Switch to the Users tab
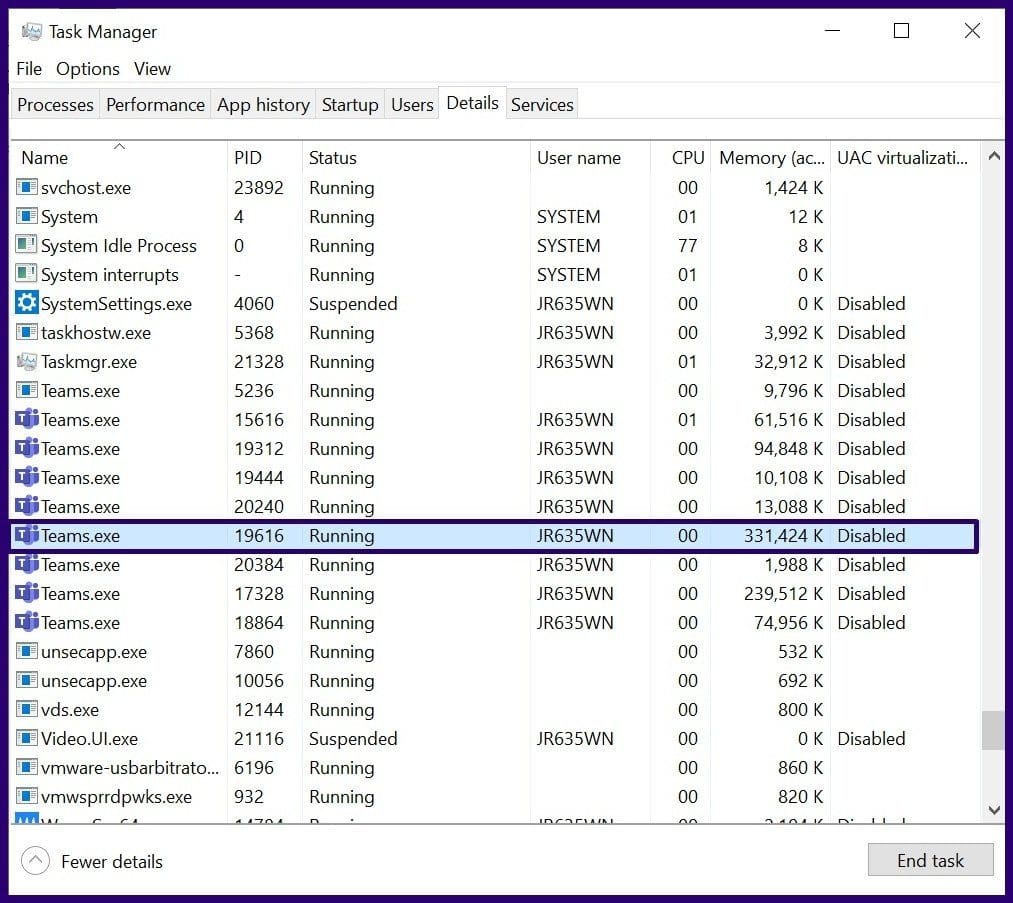The width and height of the screenshot is (1013, 903). tap(412, 105)
